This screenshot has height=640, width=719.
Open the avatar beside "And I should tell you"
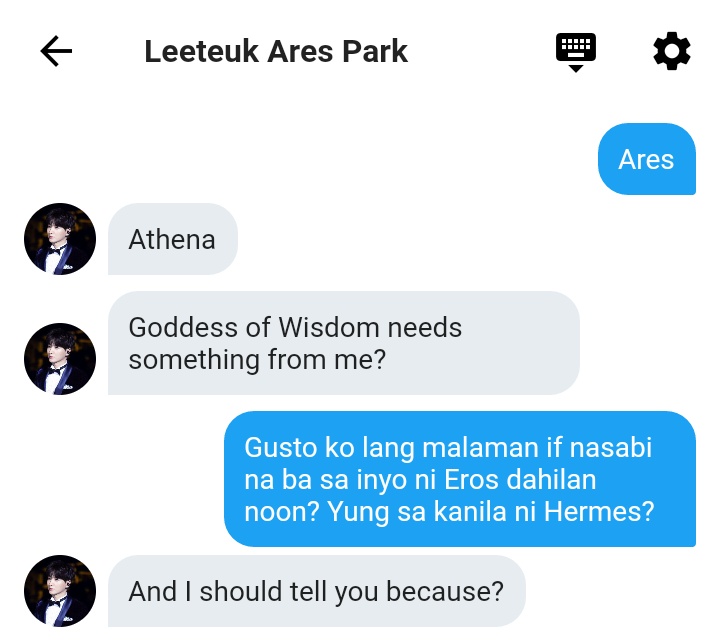click(60, 591)
